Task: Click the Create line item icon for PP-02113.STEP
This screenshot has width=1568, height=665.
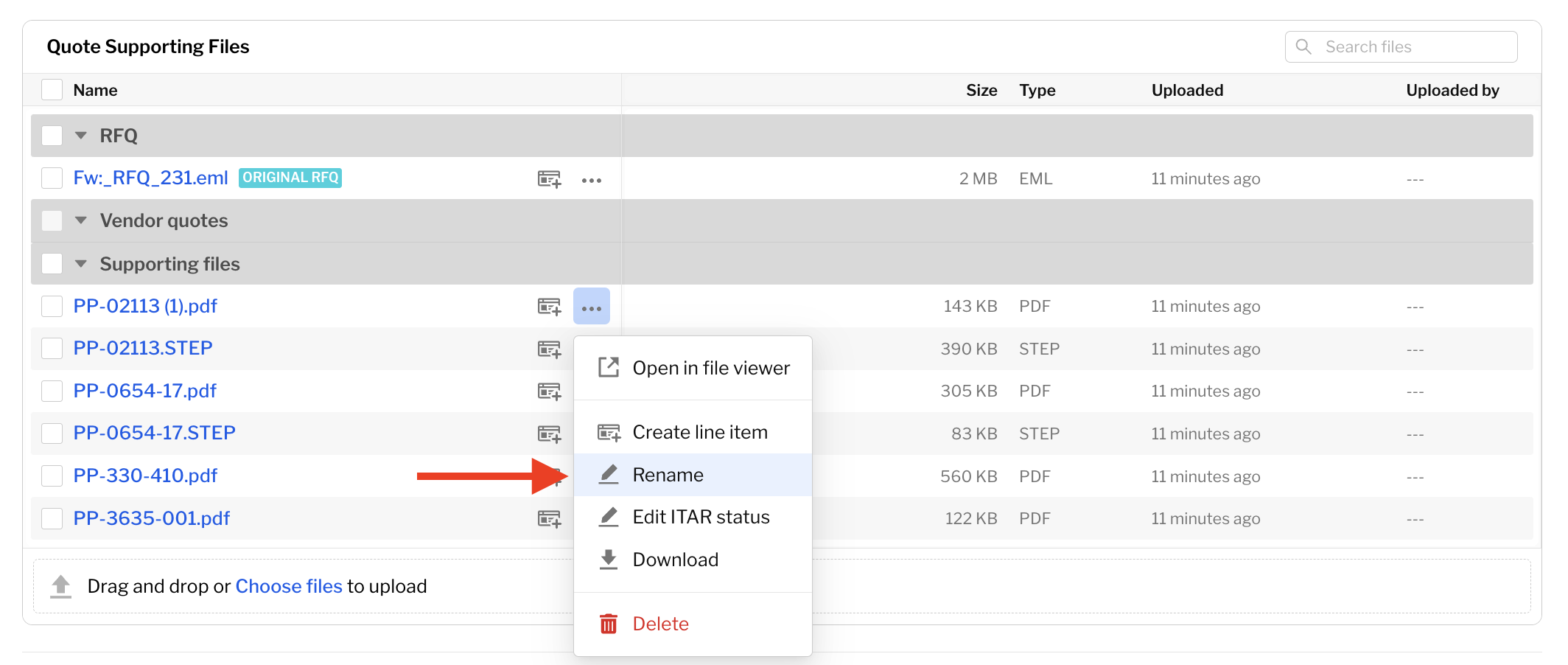Action: pos(549,349)
